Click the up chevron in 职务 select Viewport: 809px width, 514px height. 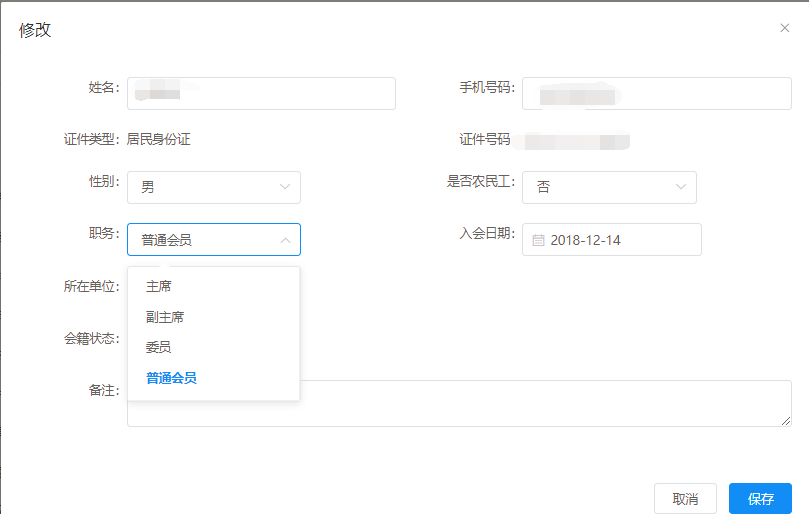[x=285, y=240]
